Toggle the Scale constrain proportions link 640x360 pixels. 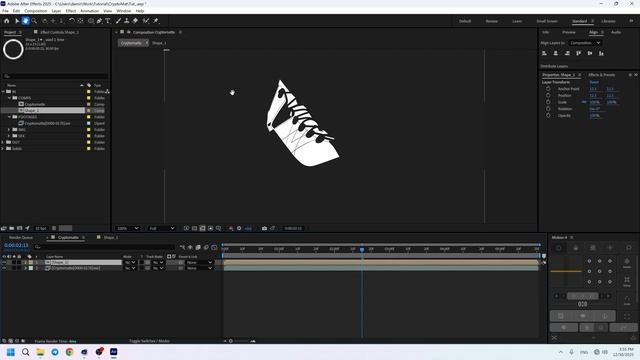click(584, 102)
